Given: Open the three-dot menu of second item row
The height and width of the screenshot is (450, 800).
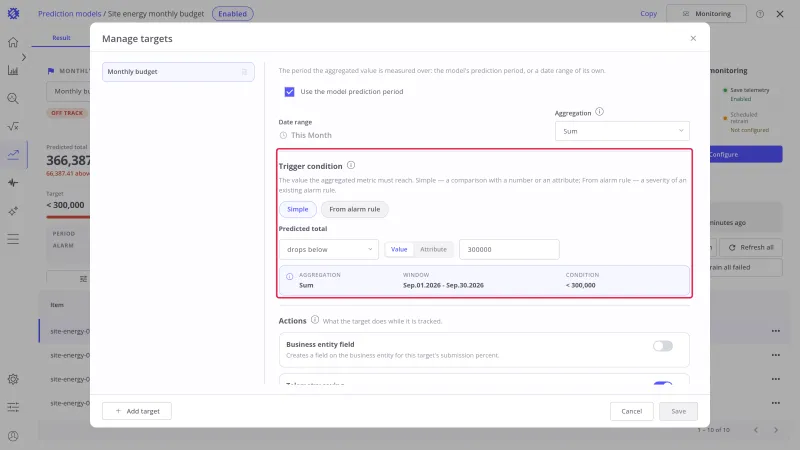Looking at the screenshot, I should pyautogui.click(x=776, y=355).
